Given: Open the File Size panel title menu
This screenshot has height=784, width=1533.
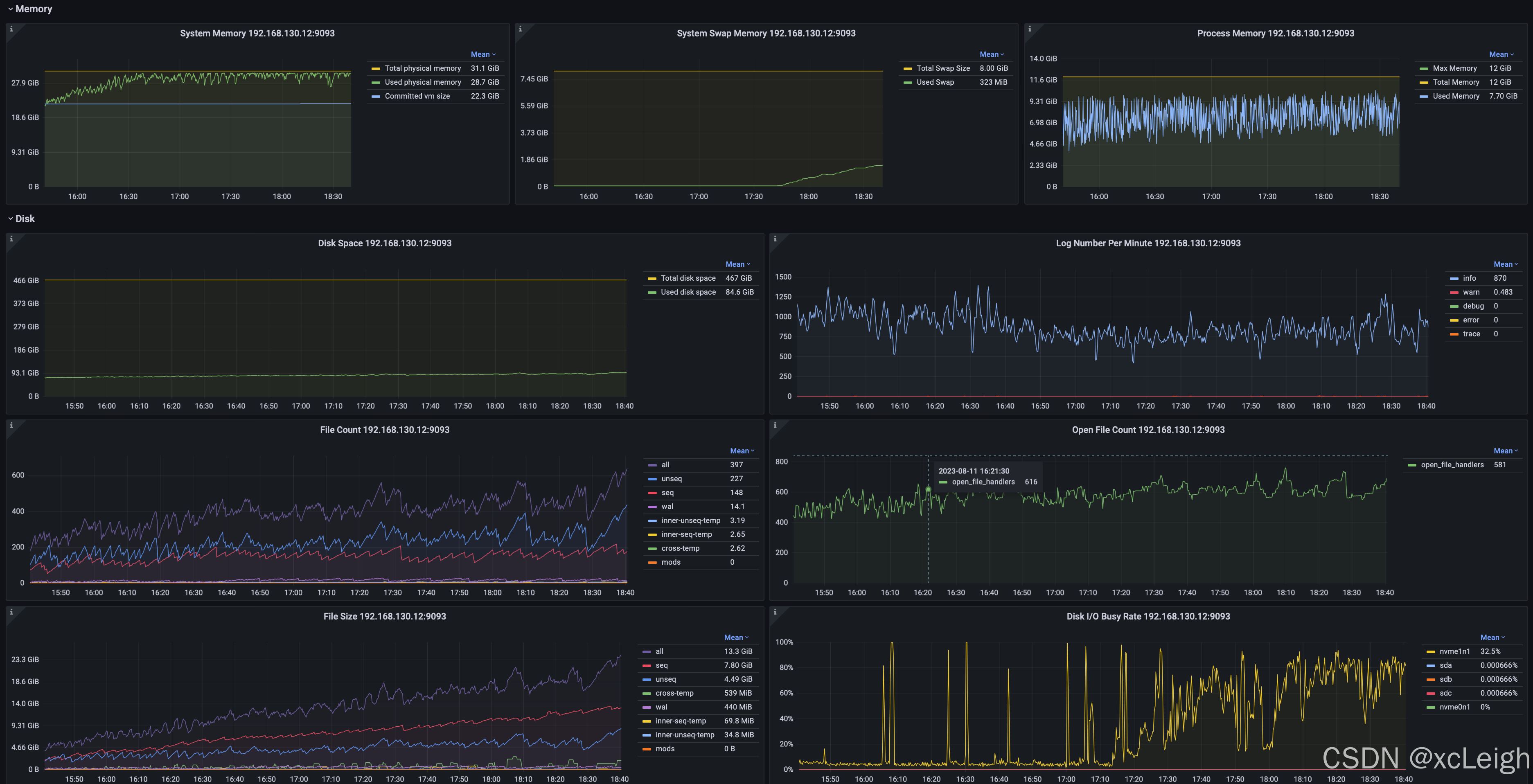Looking at the screenshot, I should tap(384, 616).
